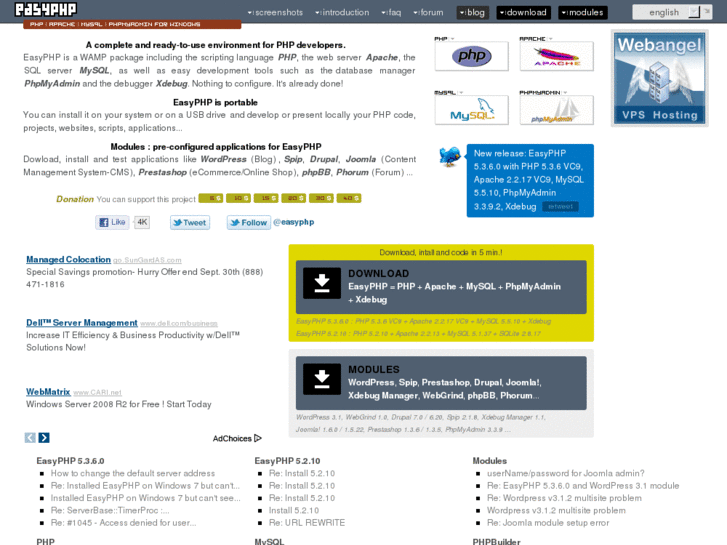Open 'userName/password for Joomla admin?' post
Image resolution: width=727 pixels, height=545 pixels.
click(x=566, y=473)
